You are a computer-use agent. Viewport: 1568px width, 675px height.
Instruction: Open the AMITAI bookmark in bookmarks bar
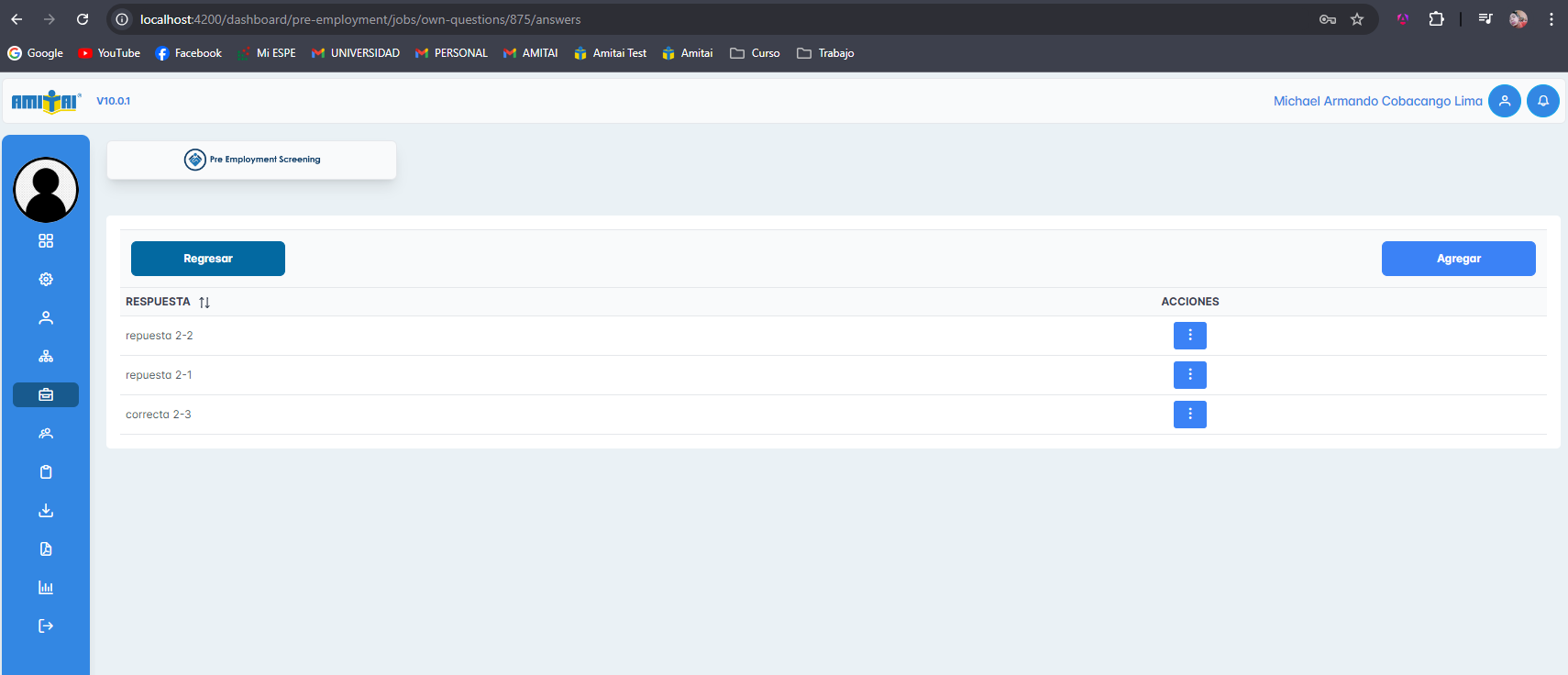point(531,53)
